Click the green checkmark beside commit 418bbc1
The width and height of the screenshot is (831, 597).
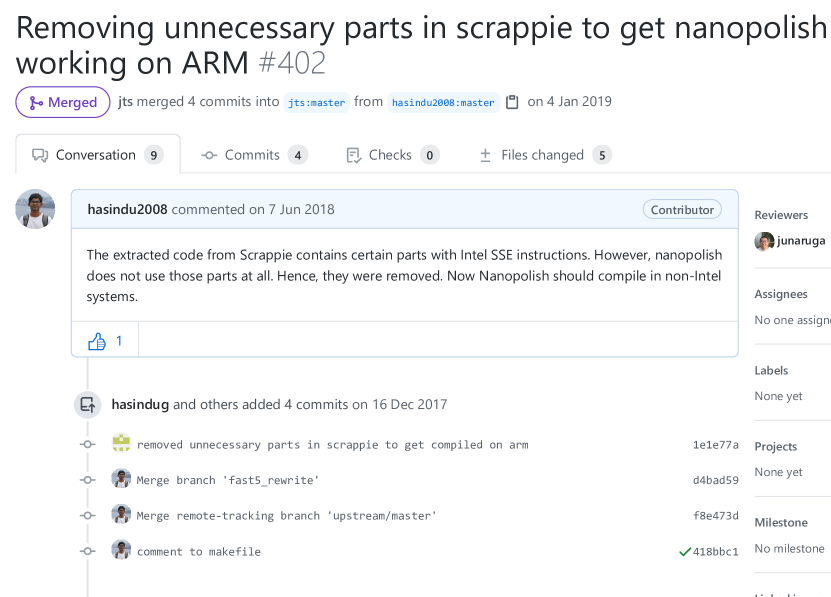point(684,550)
